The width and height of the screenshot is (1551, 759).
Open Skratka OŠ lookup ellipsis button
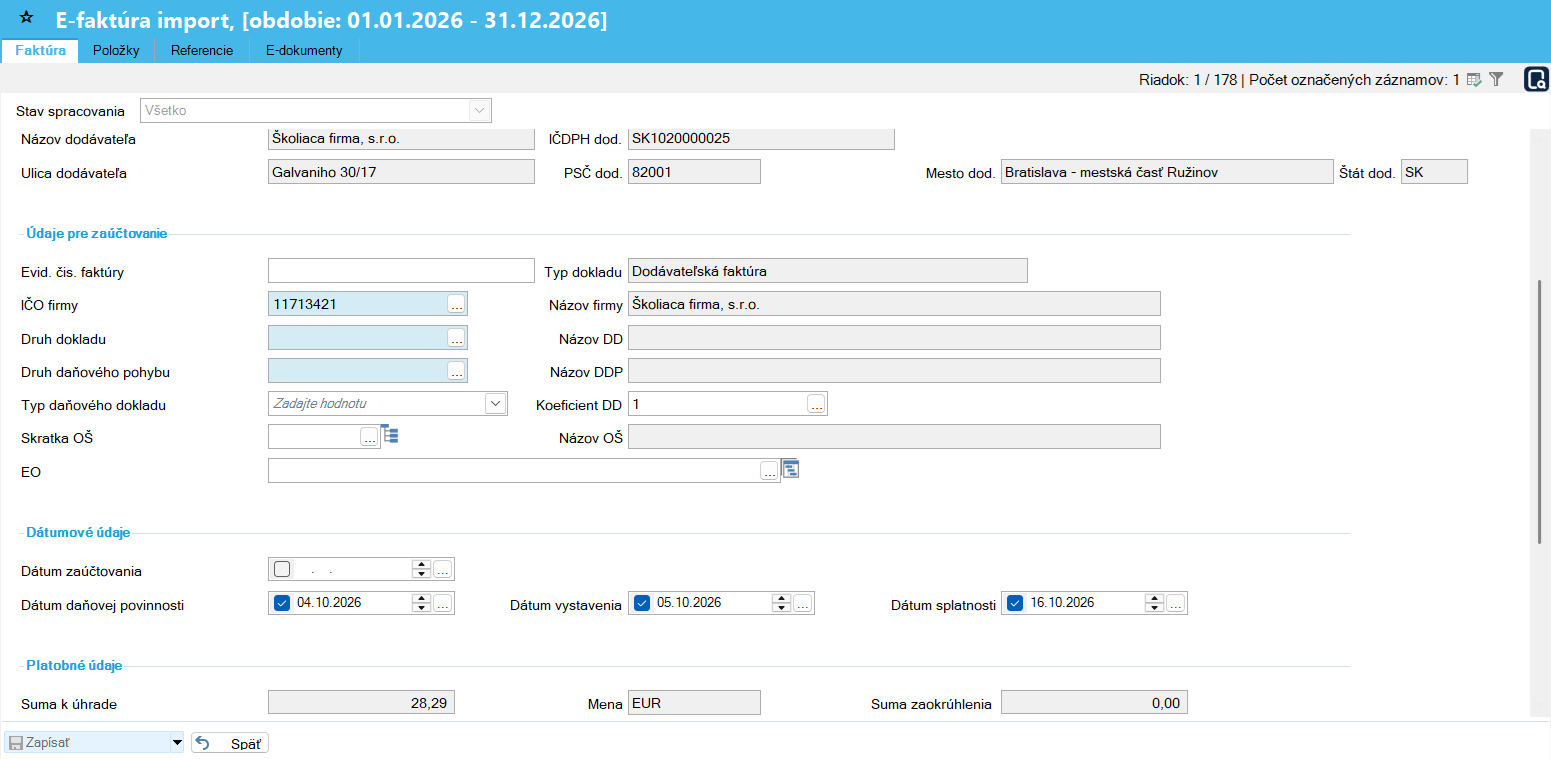pyautogui.click(x=369, y=437)
